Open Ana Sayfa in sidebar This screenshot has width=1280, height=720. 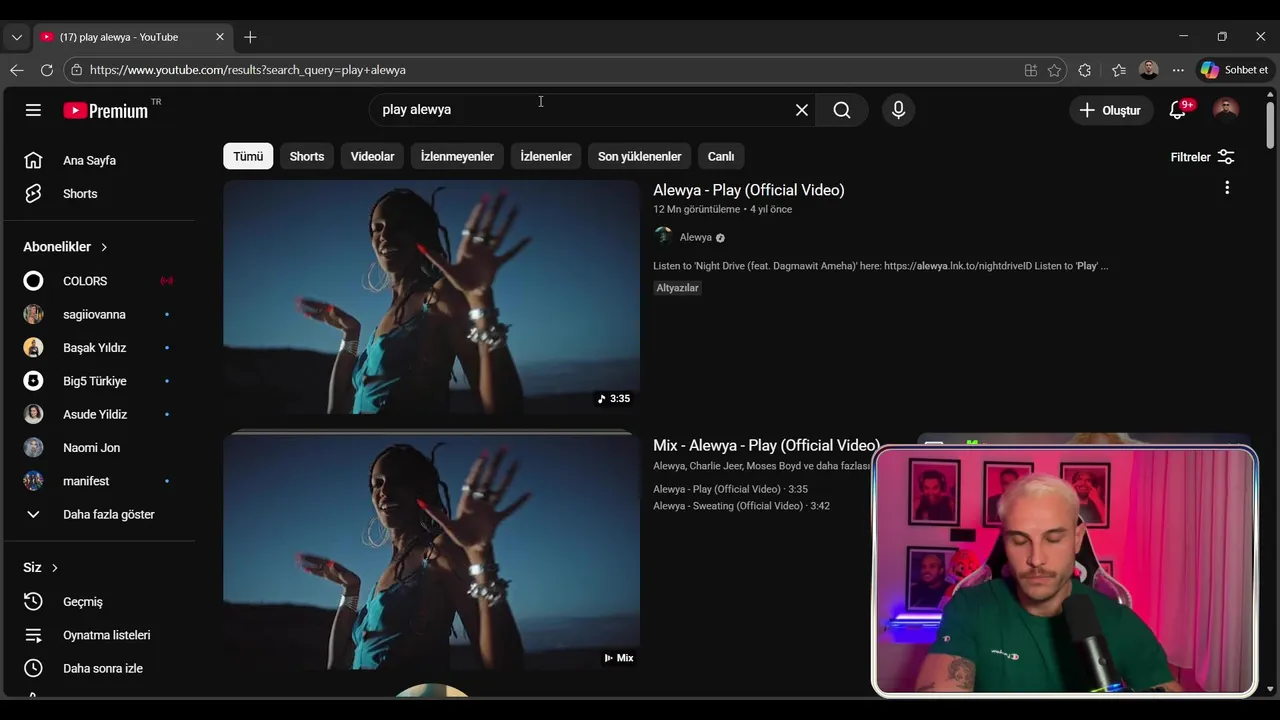pyautogui.click(x=98, y=160)
